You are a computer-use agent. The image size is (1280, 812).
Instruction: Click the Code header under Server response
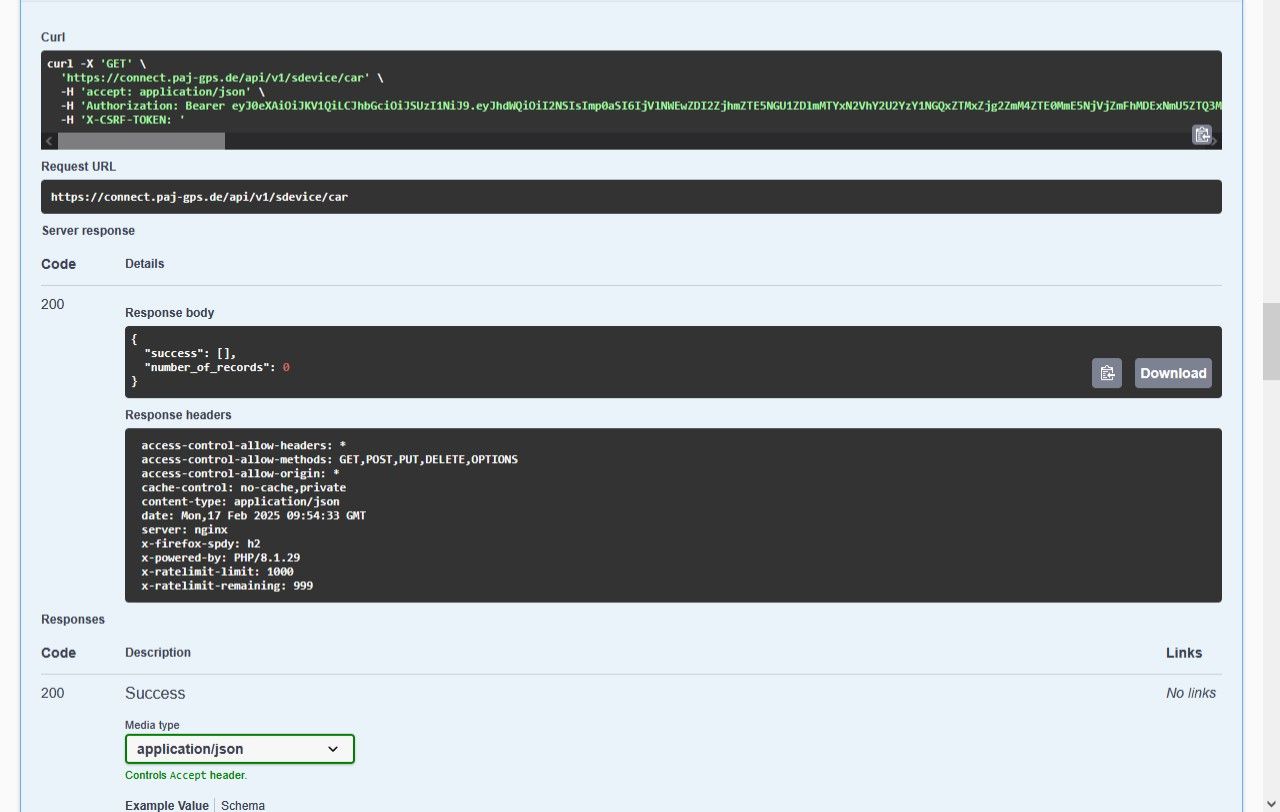[x=59, y=264]
